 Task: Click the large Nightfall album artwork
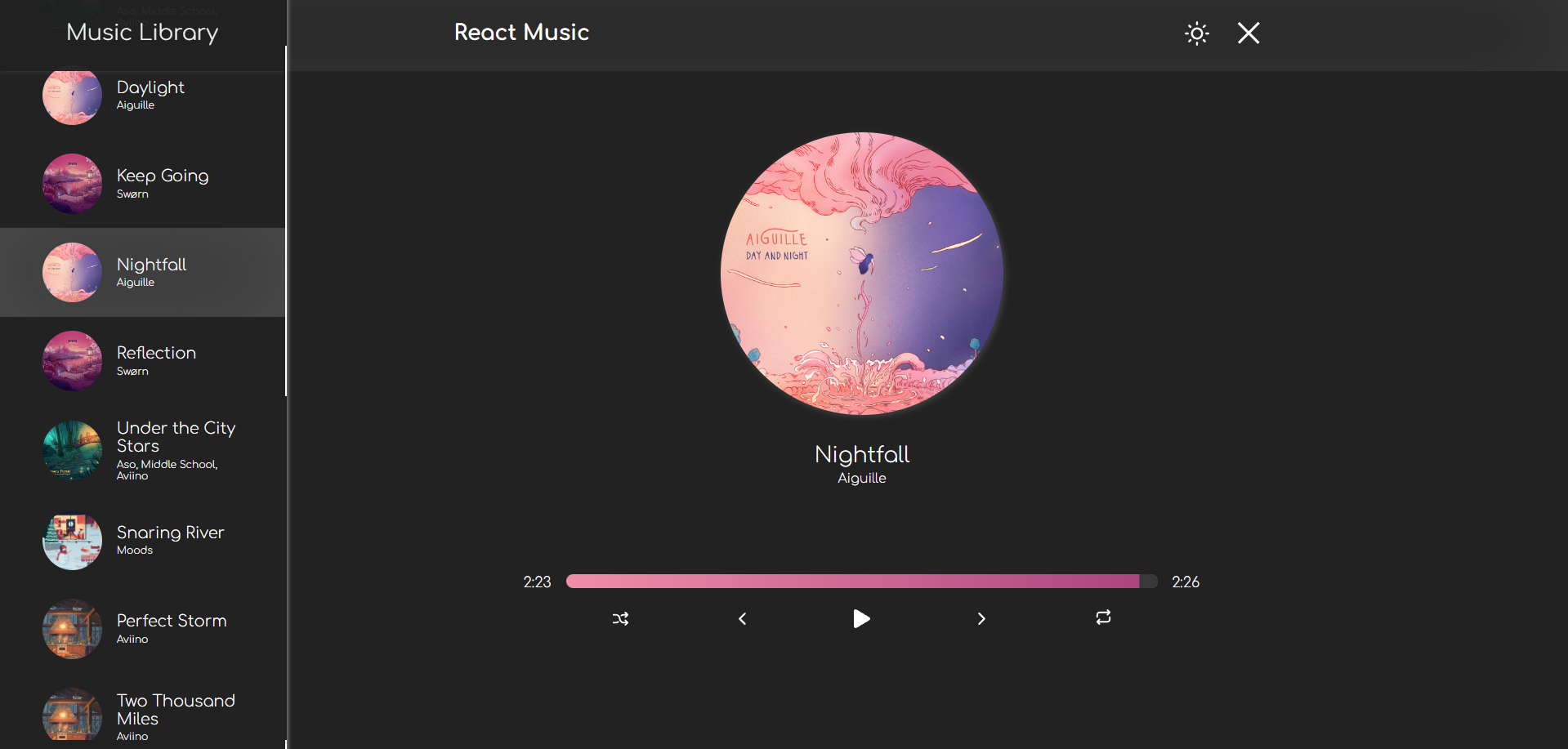(862, 274)
